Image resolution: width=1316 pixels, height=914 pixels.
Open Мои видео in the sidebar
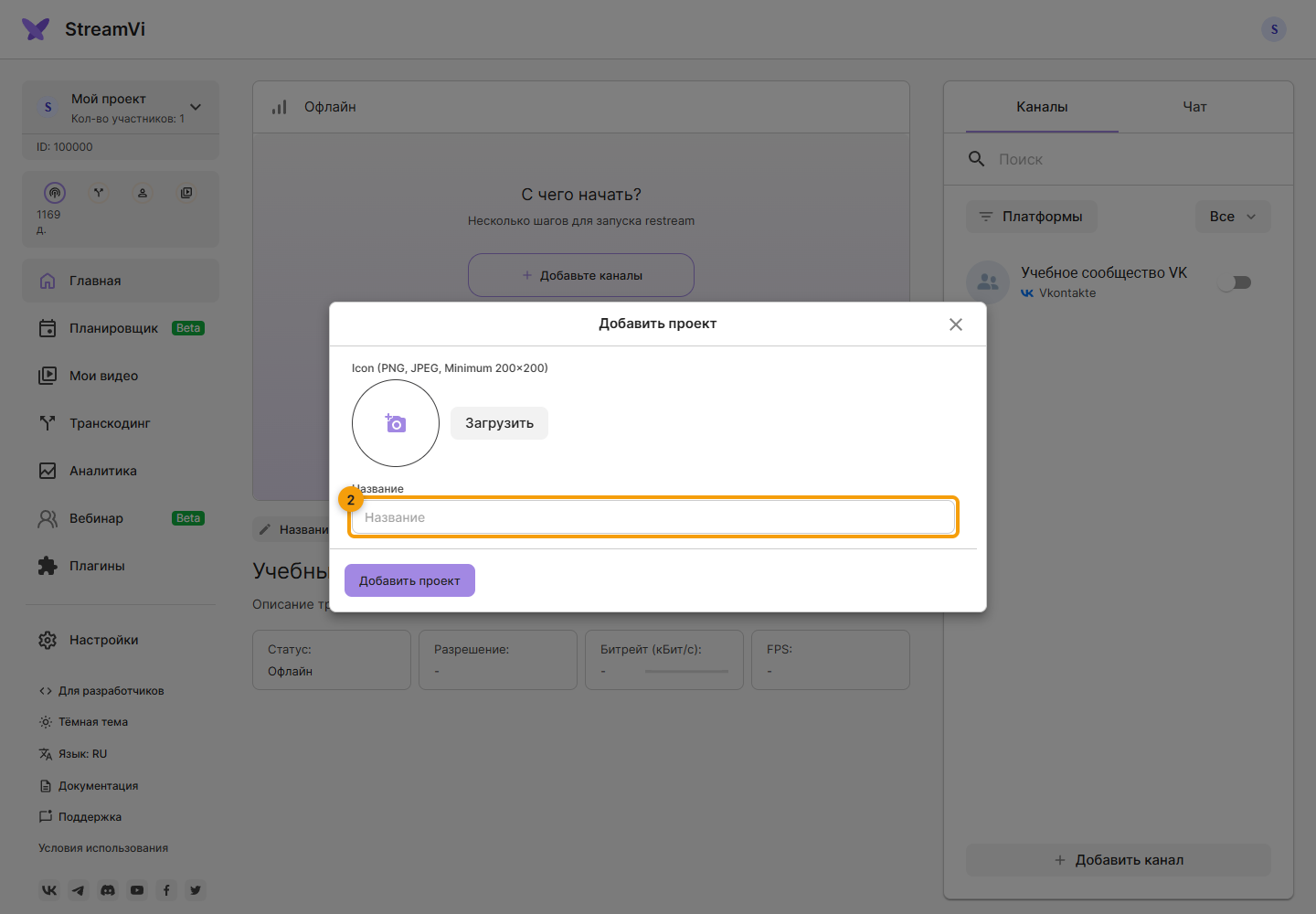tap(121, 376)
